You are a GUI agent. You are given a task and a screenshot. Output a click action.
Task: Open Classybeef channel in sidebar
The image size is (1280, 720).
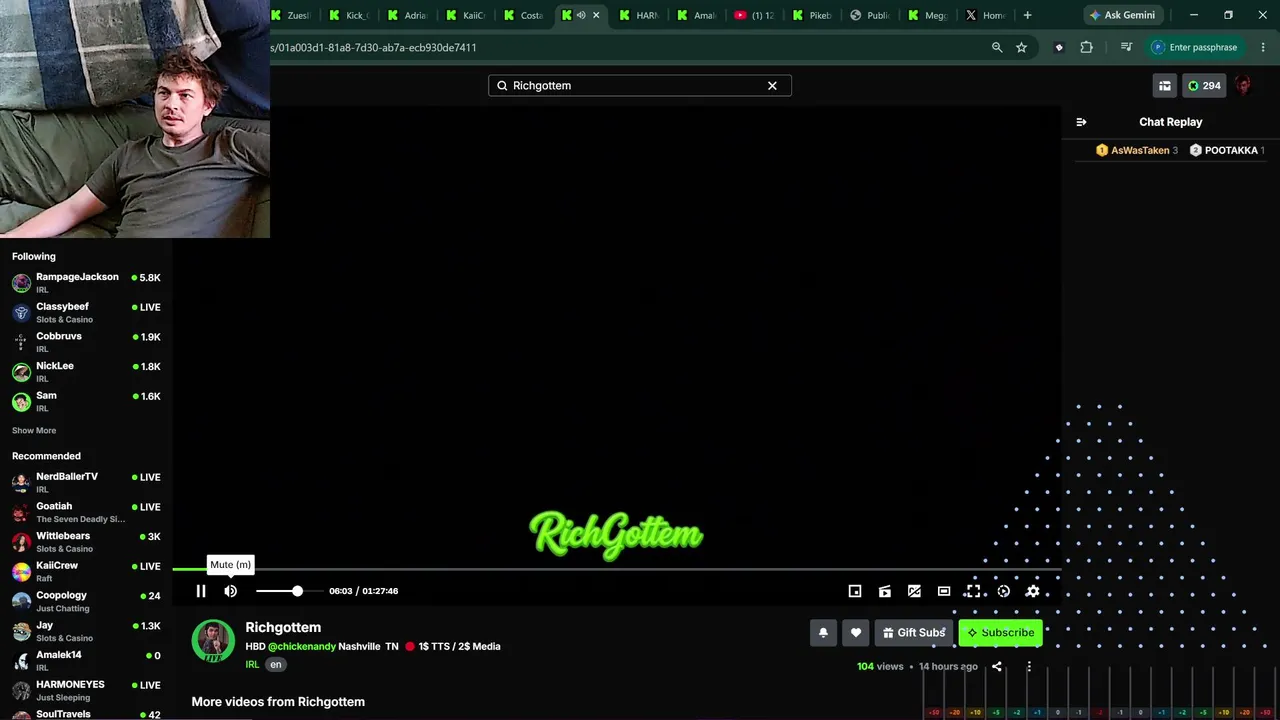pyautogui.click(x=86, y=313)
